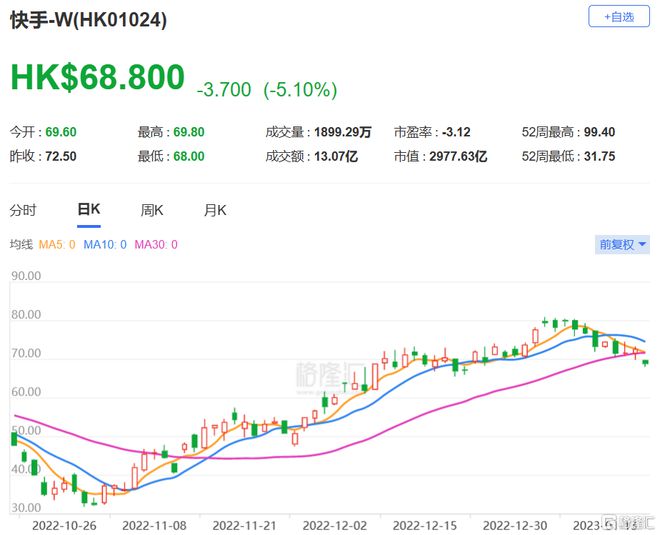The width and height of the screenshot is (660, 535).
Task: Switch to the 分时 tab
Action: pyautogui.click(x=23, y=210)
